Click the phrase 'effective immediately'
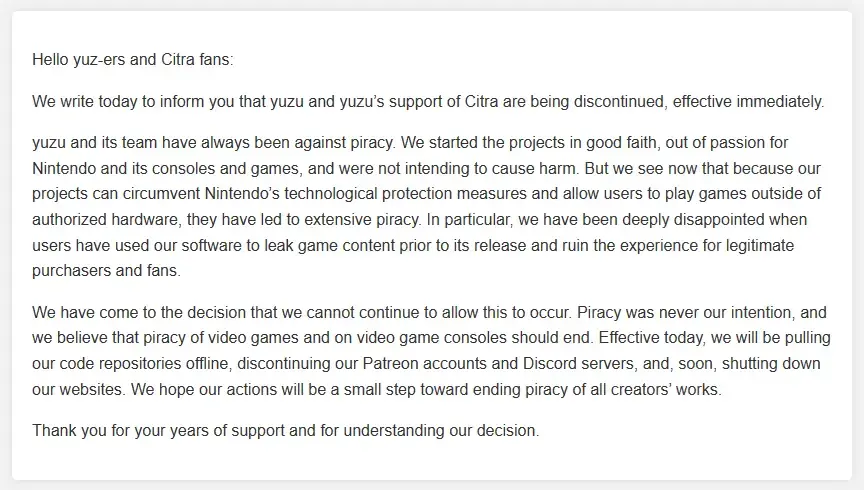The image size is (864, 490). point(748,101)
